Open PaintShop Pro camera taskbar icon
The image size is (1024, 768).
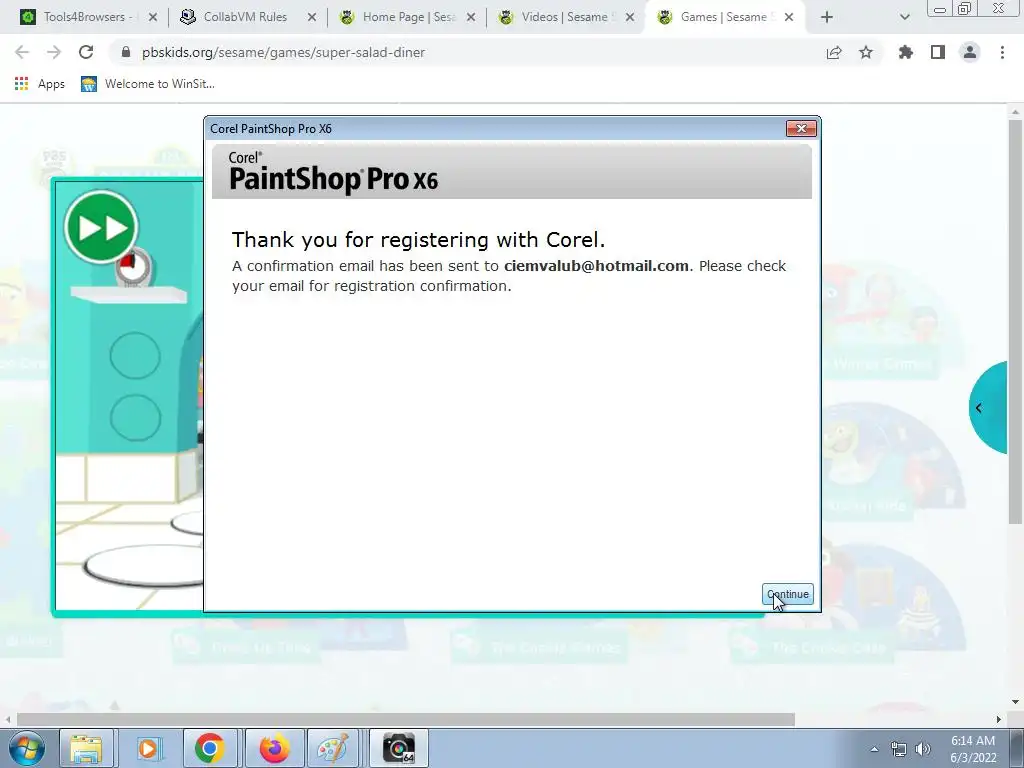pyautogui.click(x=398, y=748)
